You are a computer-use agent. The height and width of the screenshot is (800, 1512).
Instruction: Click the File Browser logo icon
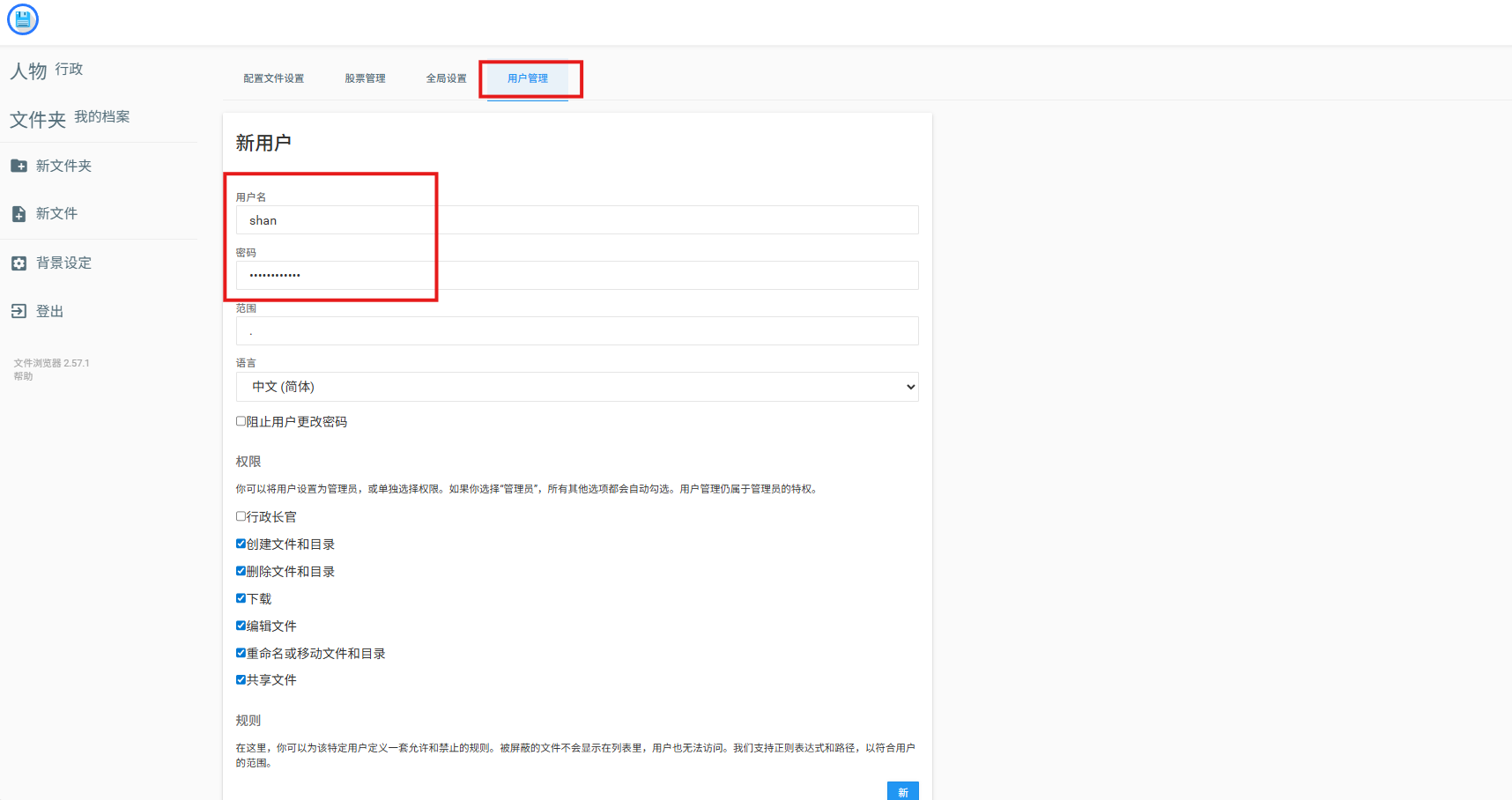[x=23, y=19]
